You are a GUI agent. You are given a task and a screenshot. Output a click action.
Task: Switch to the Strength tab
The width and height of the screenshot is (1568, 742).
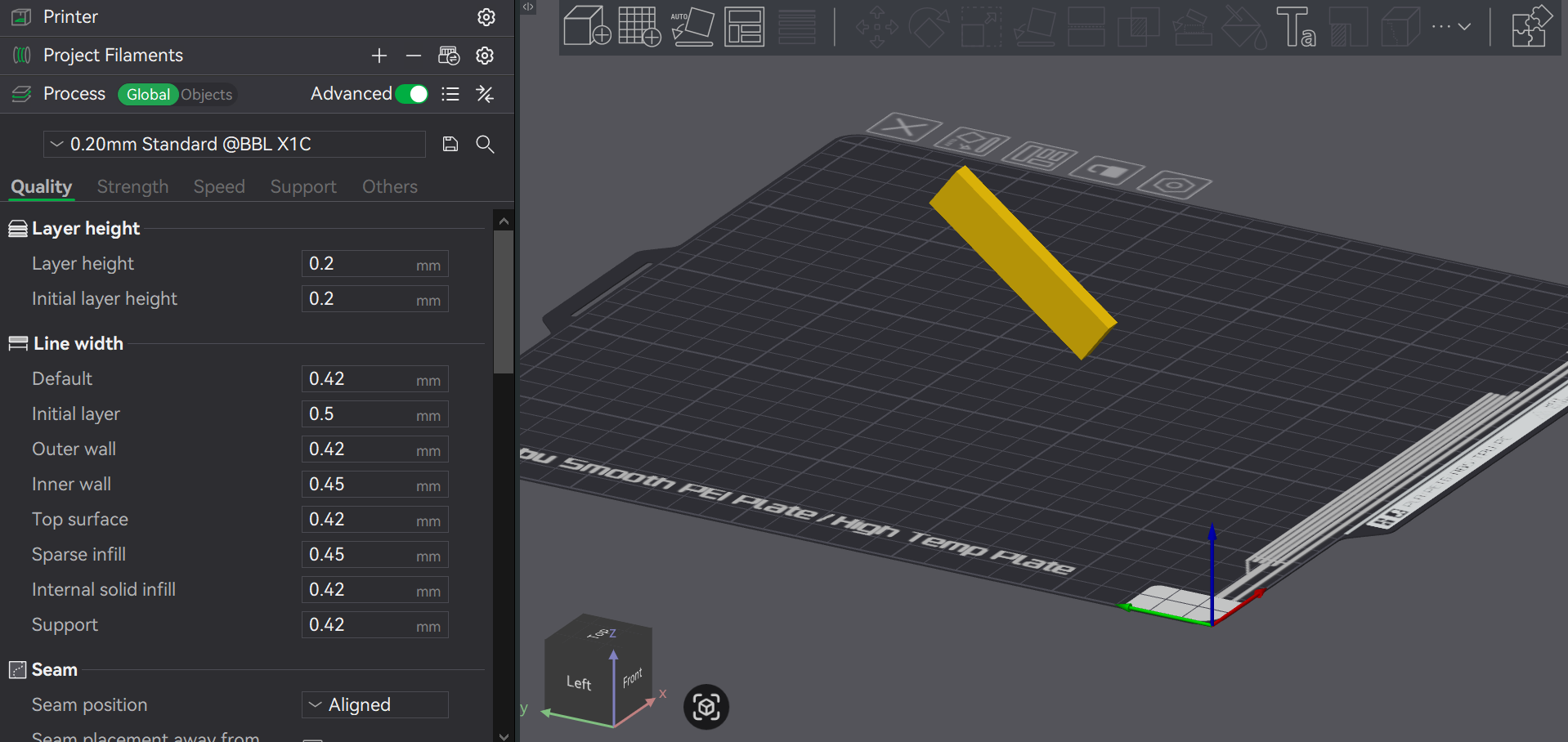click(x=132, y=186)
